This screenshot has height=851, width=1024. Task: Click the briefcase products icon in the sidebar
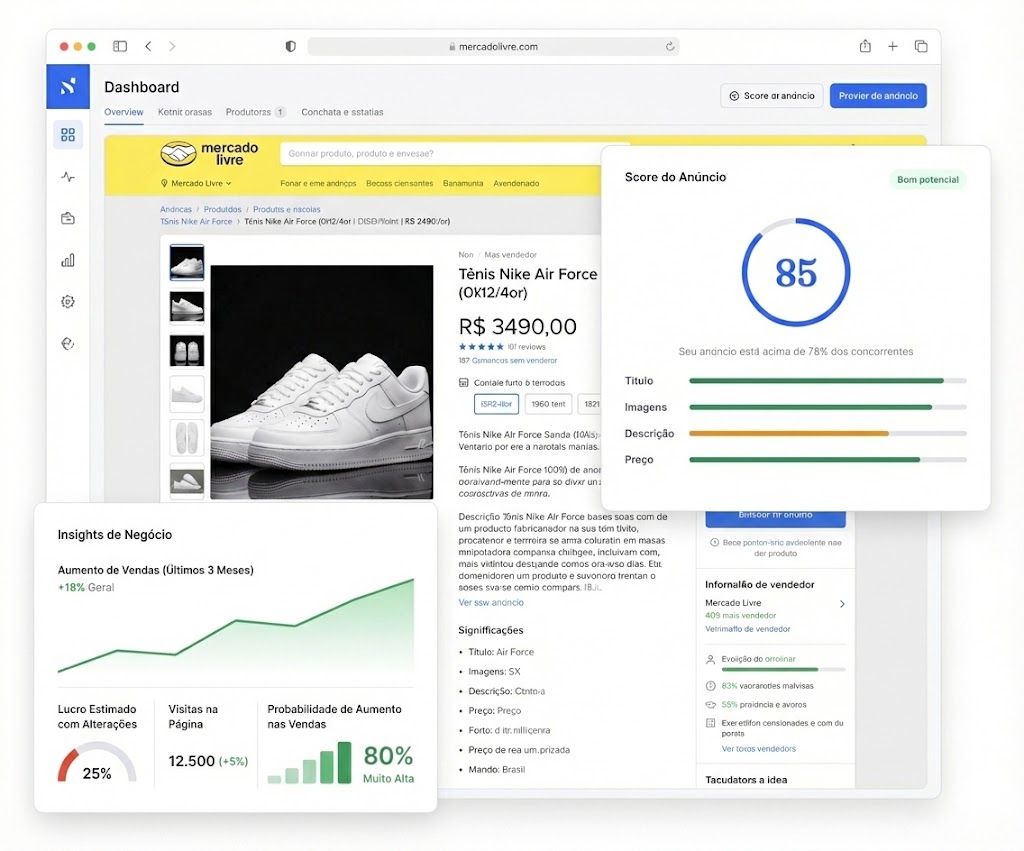[x=67, y=218]
